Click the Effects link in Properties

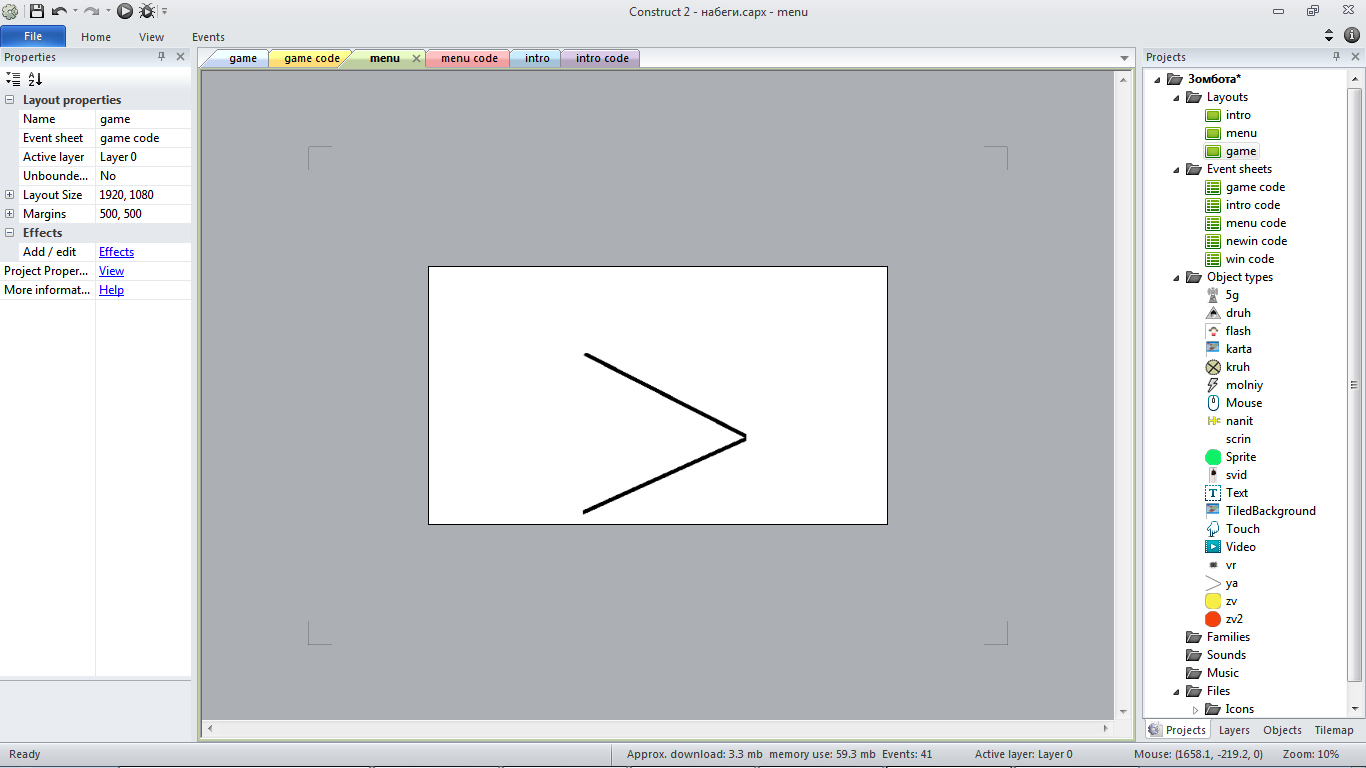116,252
